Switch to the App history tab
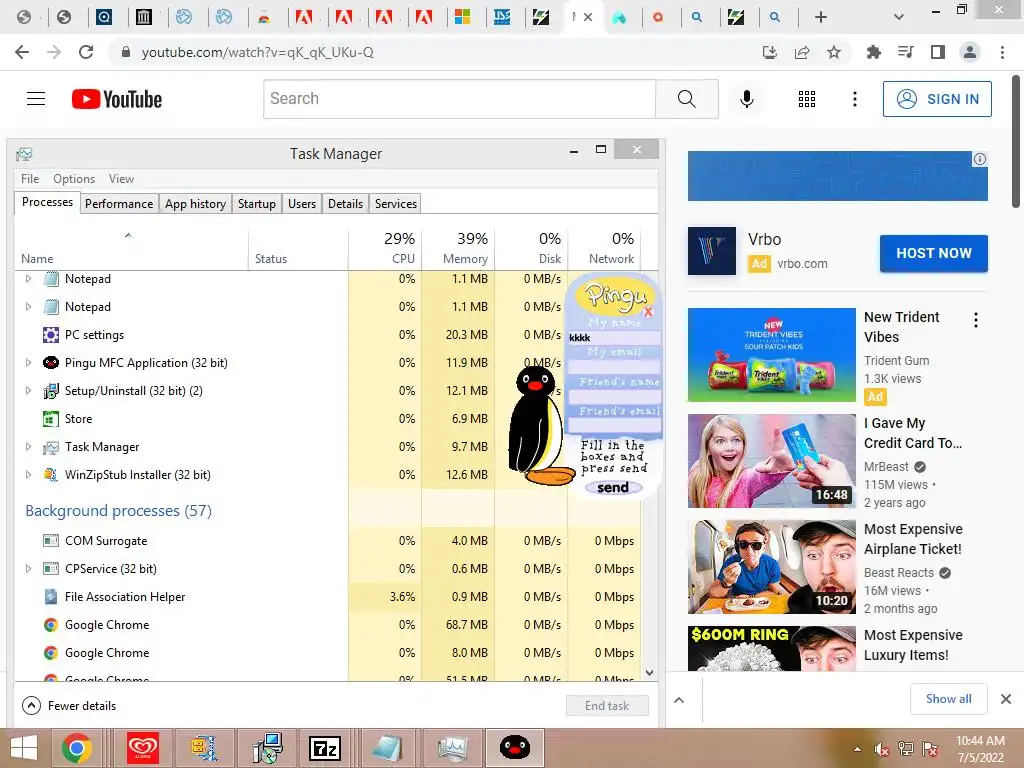This screenshot has height=768, width=1024. pyautogui.click(x=195, y=204)
